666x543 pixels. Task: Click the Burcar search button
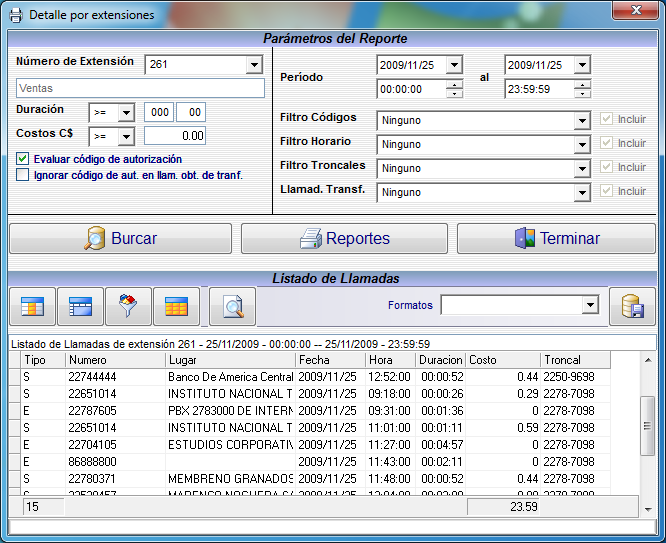coord(121,238)
